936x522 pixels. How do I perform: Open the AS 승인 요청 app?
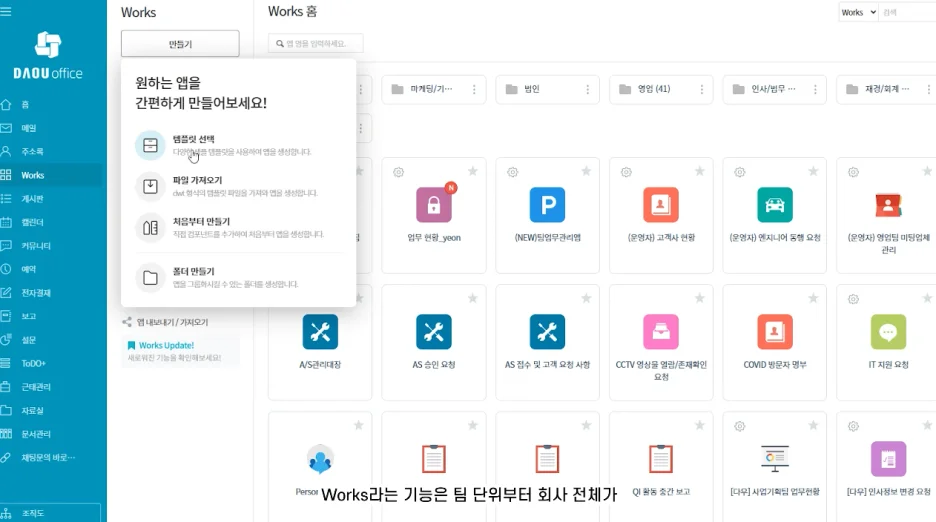(x=434, y=342)
